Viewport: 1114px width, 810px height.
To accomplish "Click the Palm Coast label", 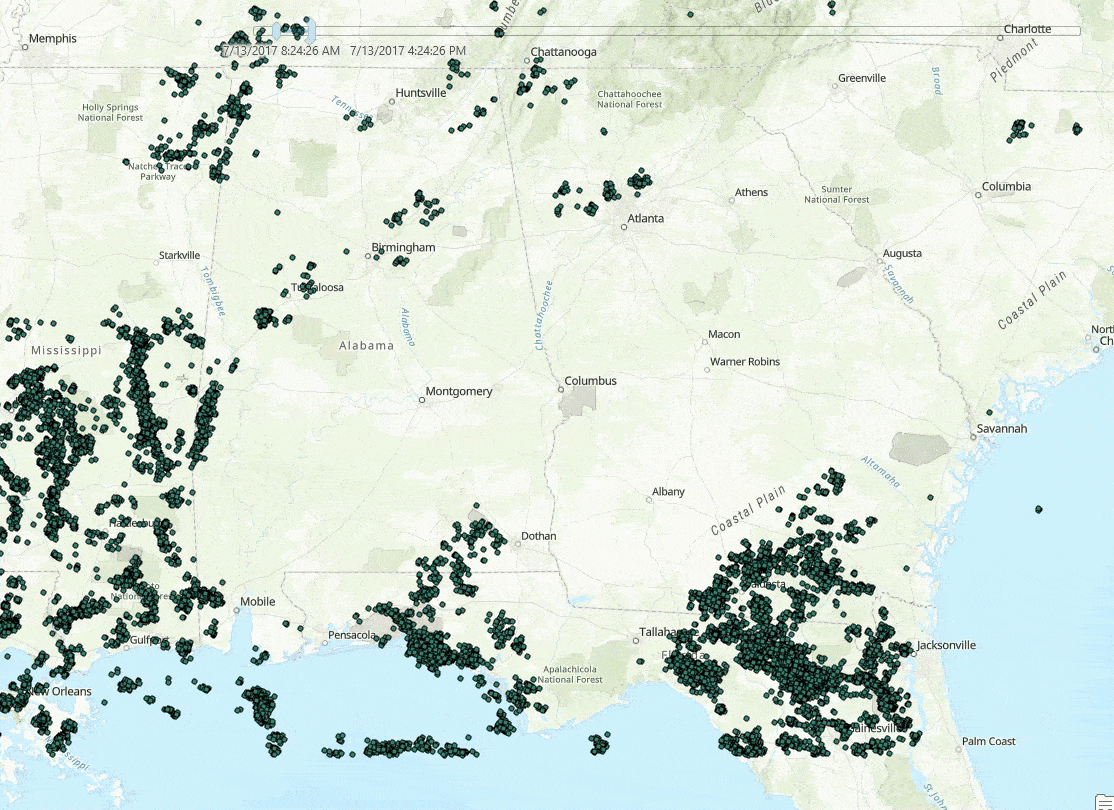I will point(988,741).
